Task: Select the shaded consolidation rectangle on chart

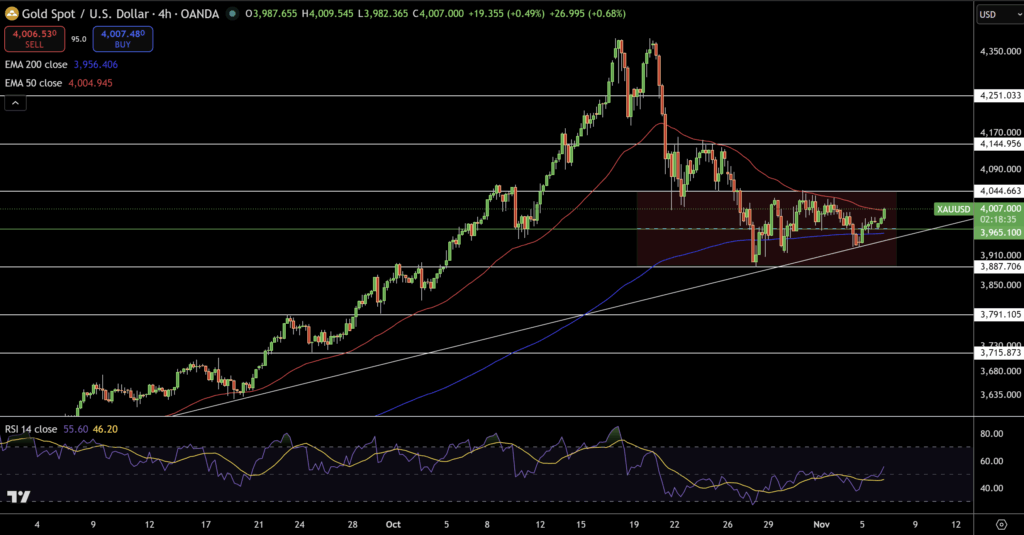Action: click(x=700, y=248)
